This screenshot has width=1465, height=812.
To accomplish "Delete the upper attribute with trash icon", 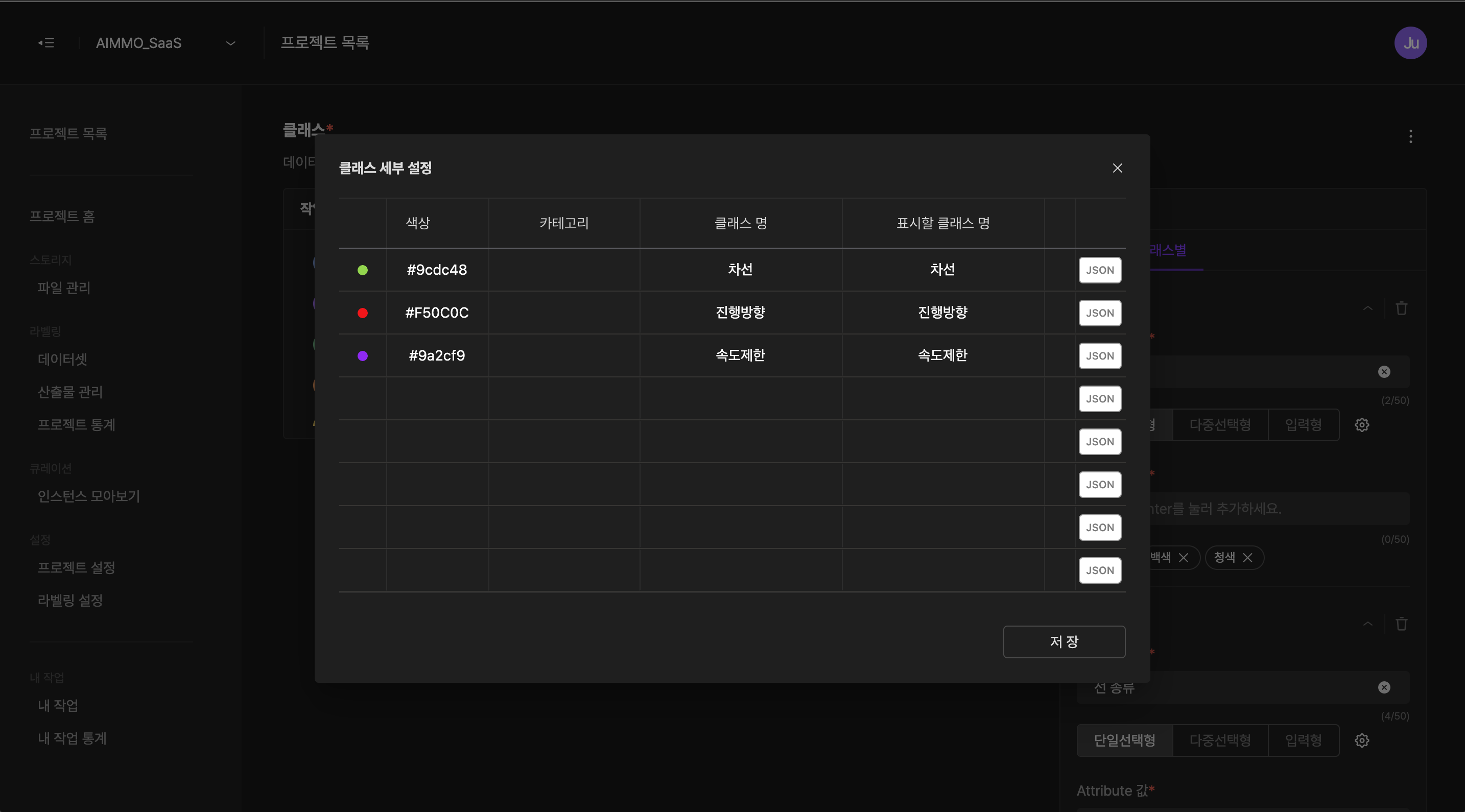I will [x=1401, y=308].
